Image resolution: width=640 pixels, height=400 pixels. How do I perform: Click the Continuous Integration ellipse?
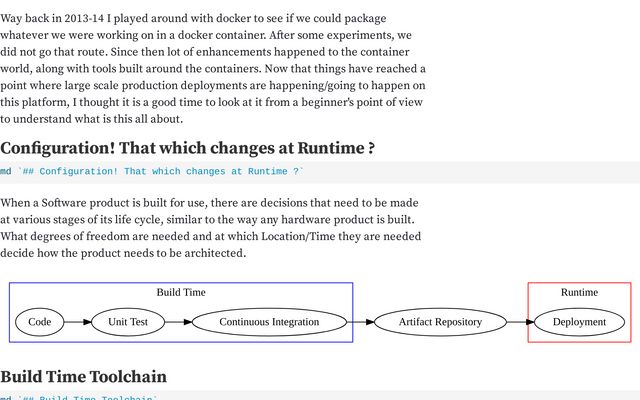pyautogui.click(x=269, y=322)
